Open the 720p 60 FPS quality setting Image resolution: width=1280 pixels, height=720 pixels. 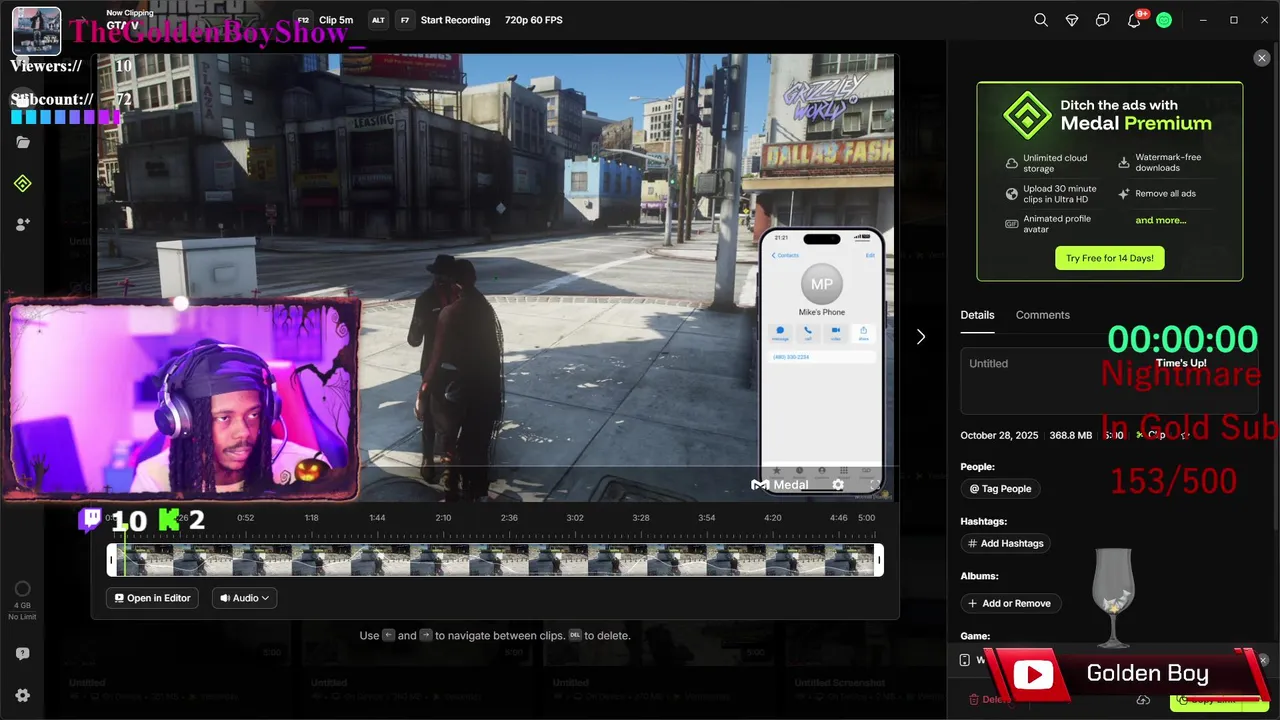(x=533, y=20)
